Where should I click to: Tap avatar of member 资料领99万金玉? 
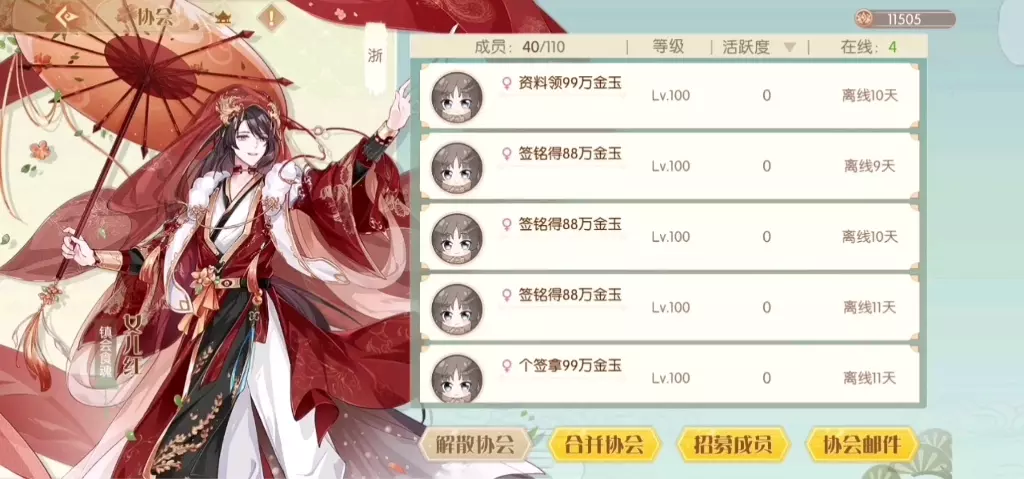point(457,98)
